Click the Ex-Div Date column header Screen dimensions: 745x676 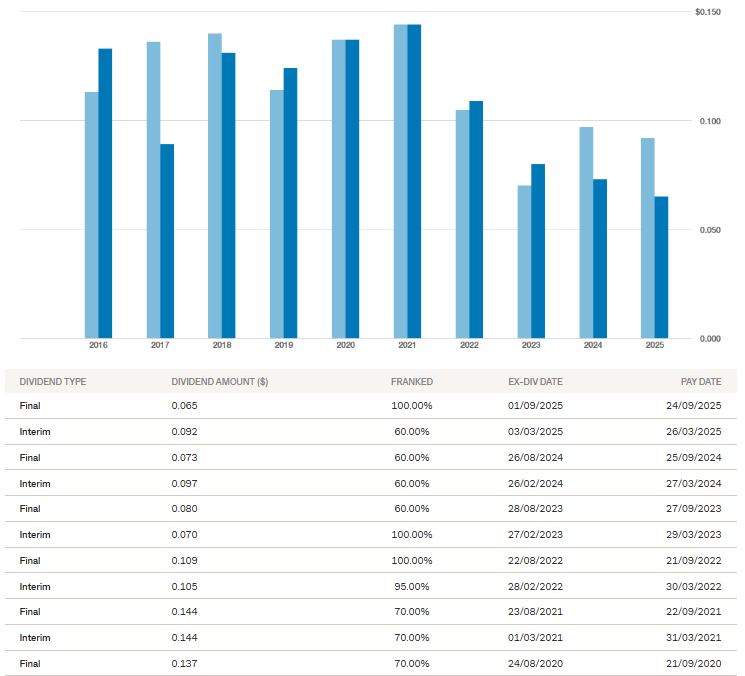click(535, 382)
